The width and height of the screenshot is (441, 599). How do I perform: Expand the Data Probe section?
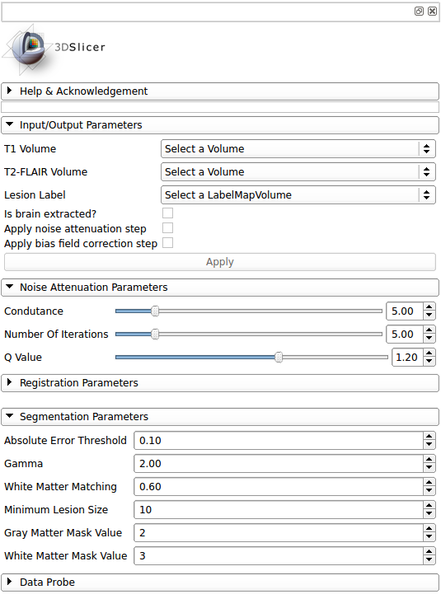220,582
